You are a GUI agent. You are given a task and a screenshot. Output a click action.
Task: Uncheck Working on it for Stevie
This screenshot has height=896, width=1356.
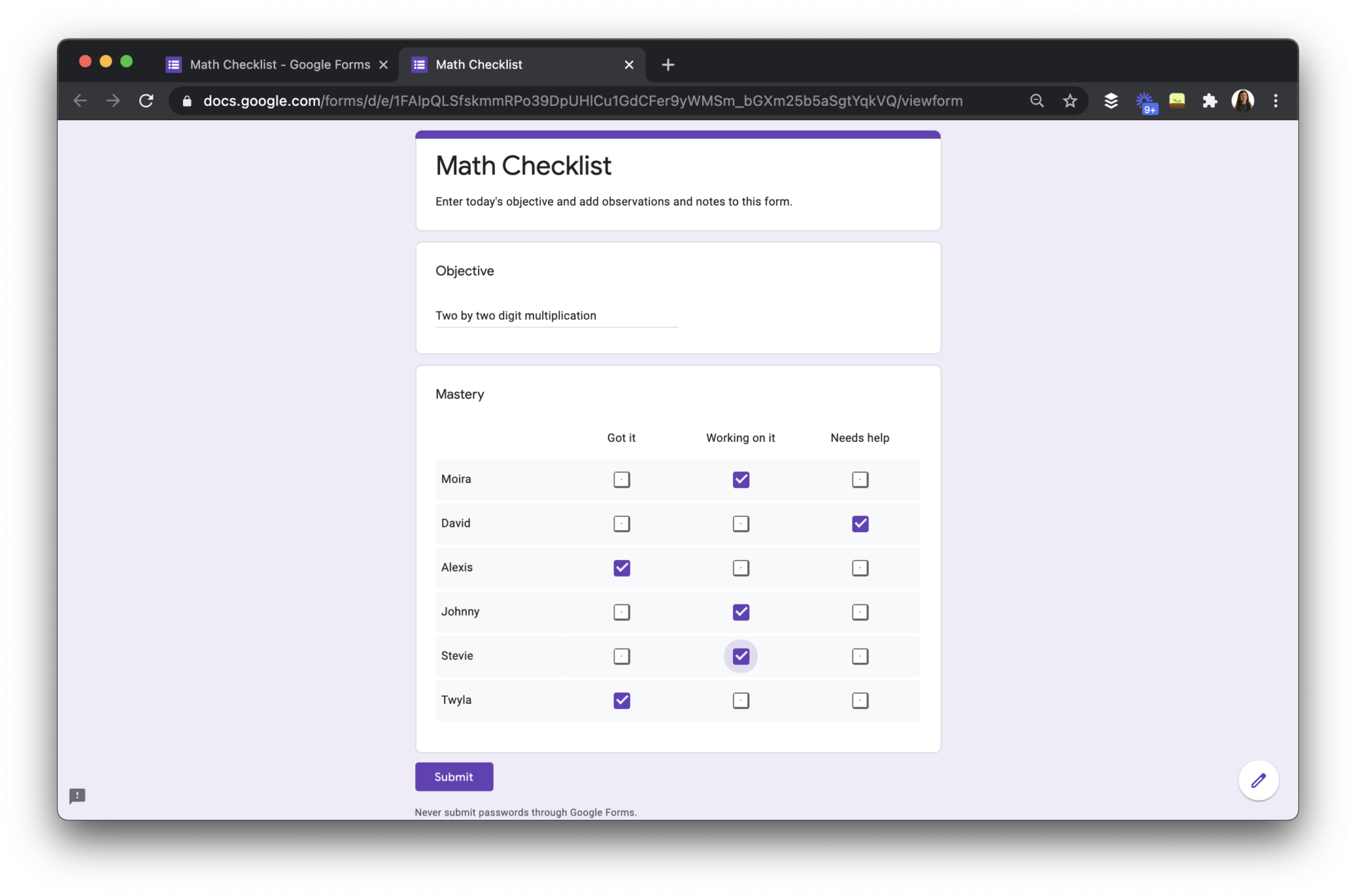pos(740,656)
